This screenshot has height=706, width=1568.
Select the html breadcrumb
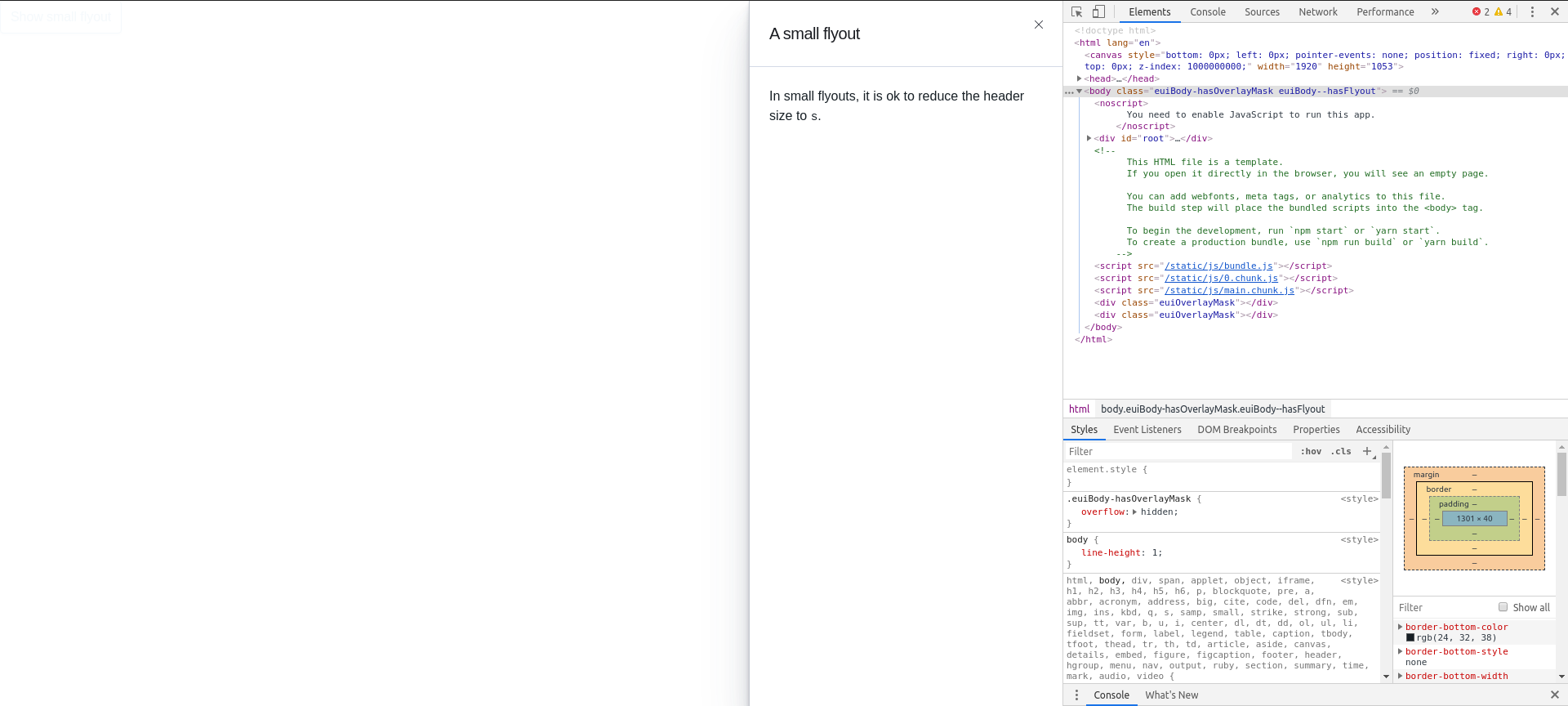tap(1079, 409)
